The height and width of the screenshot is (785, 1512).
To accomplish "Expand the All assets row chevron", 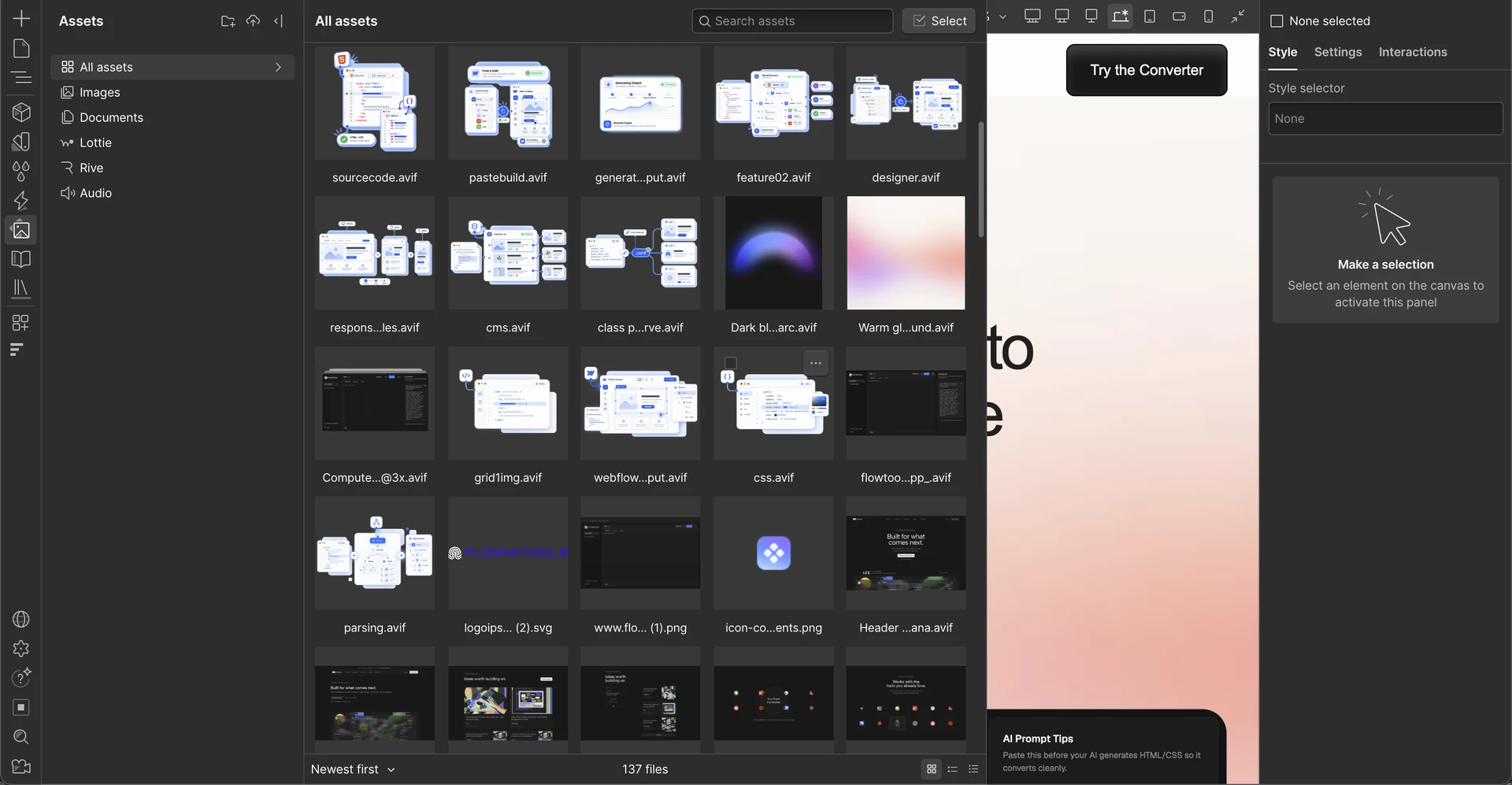I will tap(278, 67).
